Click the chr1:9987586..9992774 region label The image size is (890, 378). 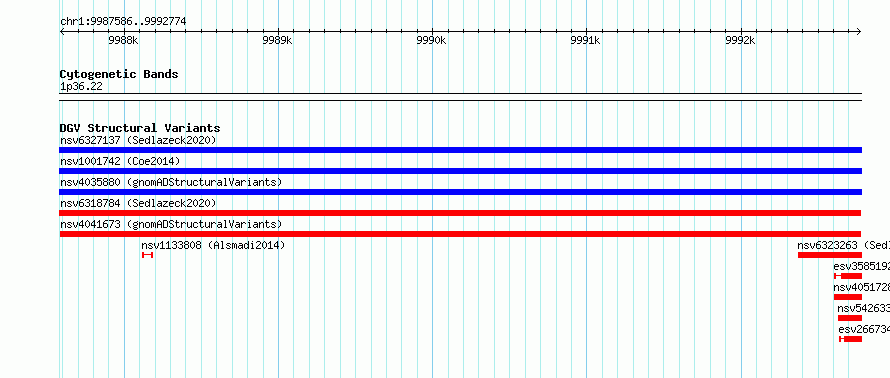[123, 22]
